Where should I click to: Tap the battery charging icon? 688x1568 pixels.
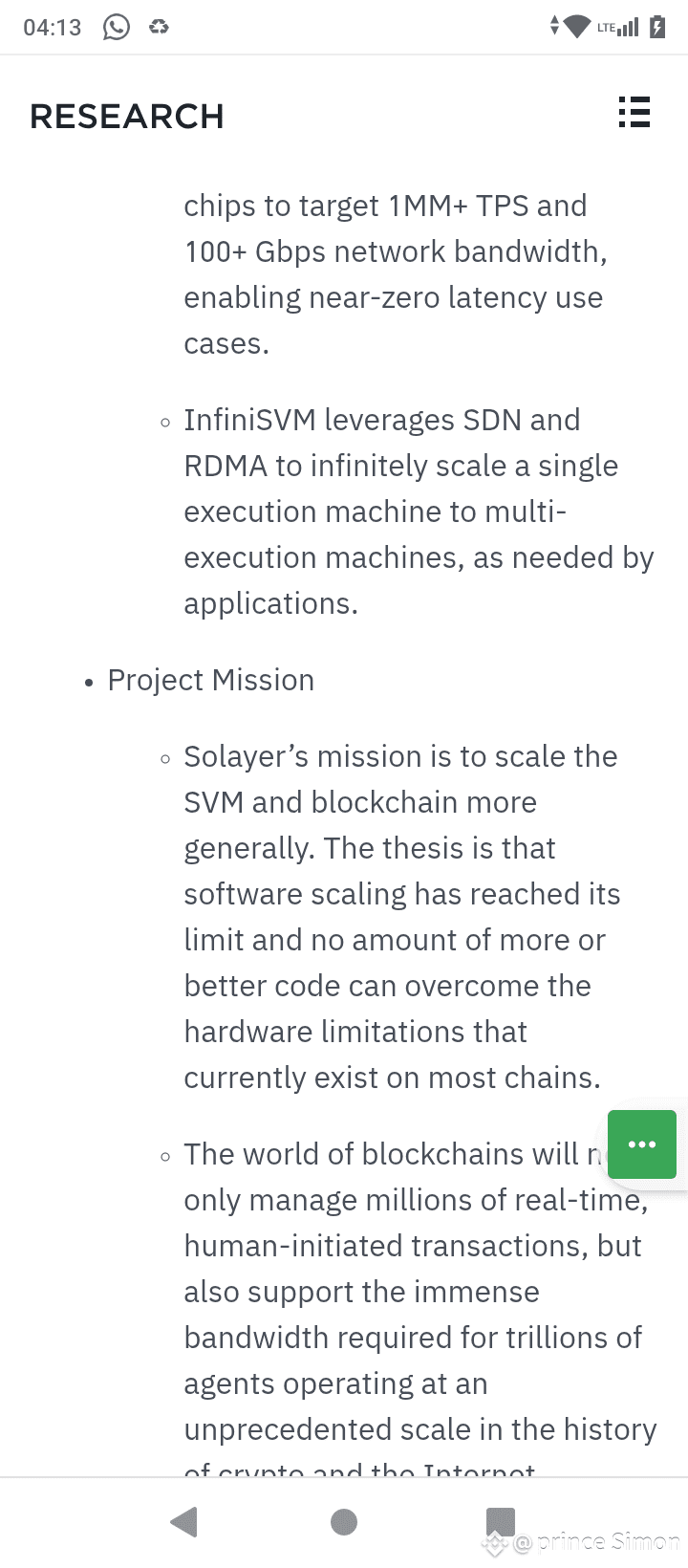coord(657,27)
